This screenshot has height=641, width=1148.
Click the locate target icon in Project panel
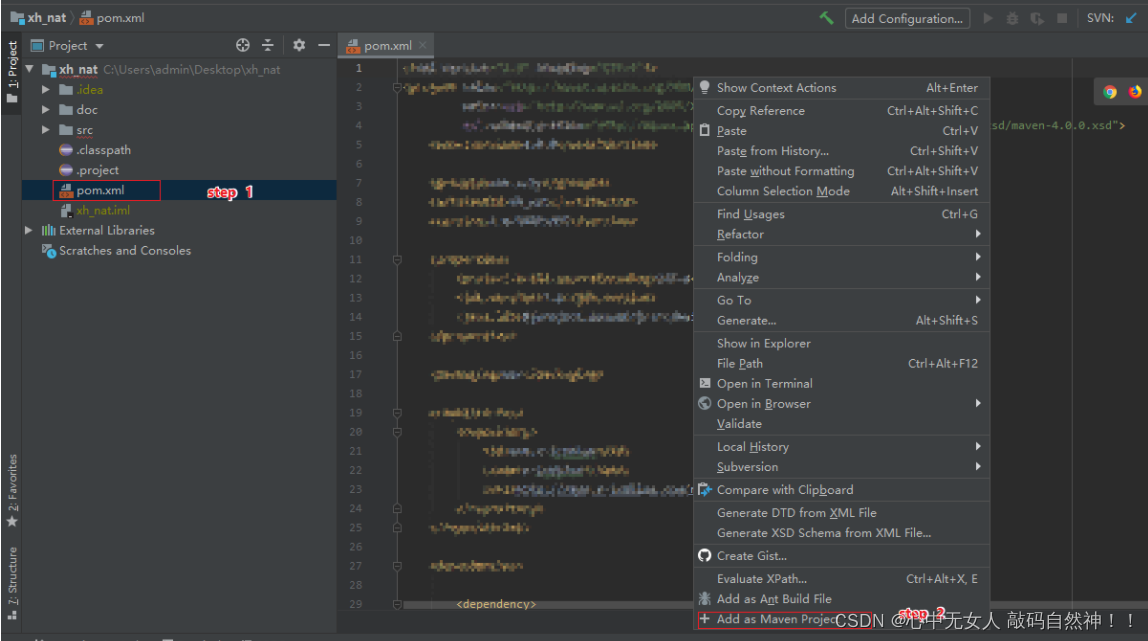pyautogui.click(x=243, y=45)
